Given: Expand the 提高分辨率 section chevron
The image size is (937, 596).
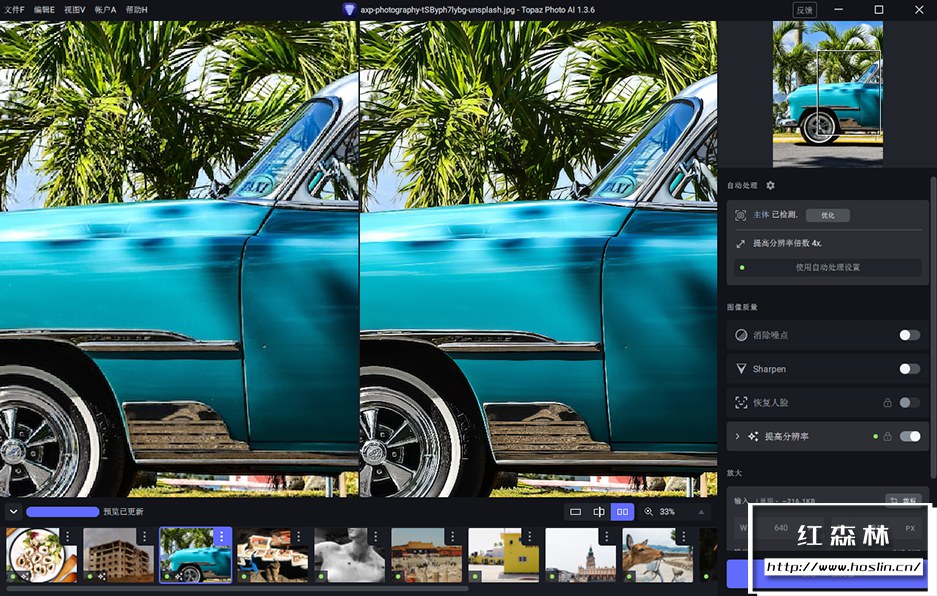Looking at the screenshot, I should click(x=737, y=436).
